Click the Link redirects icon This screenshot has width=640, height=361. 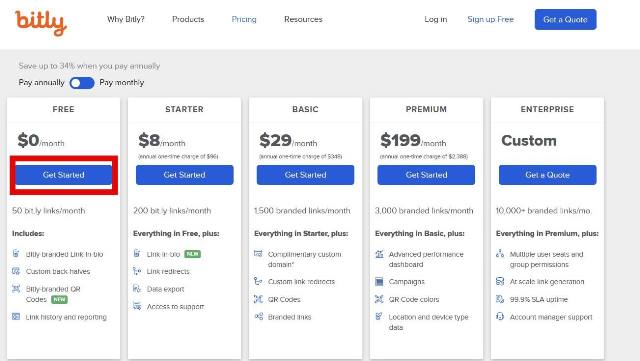(x=137, y=271)
